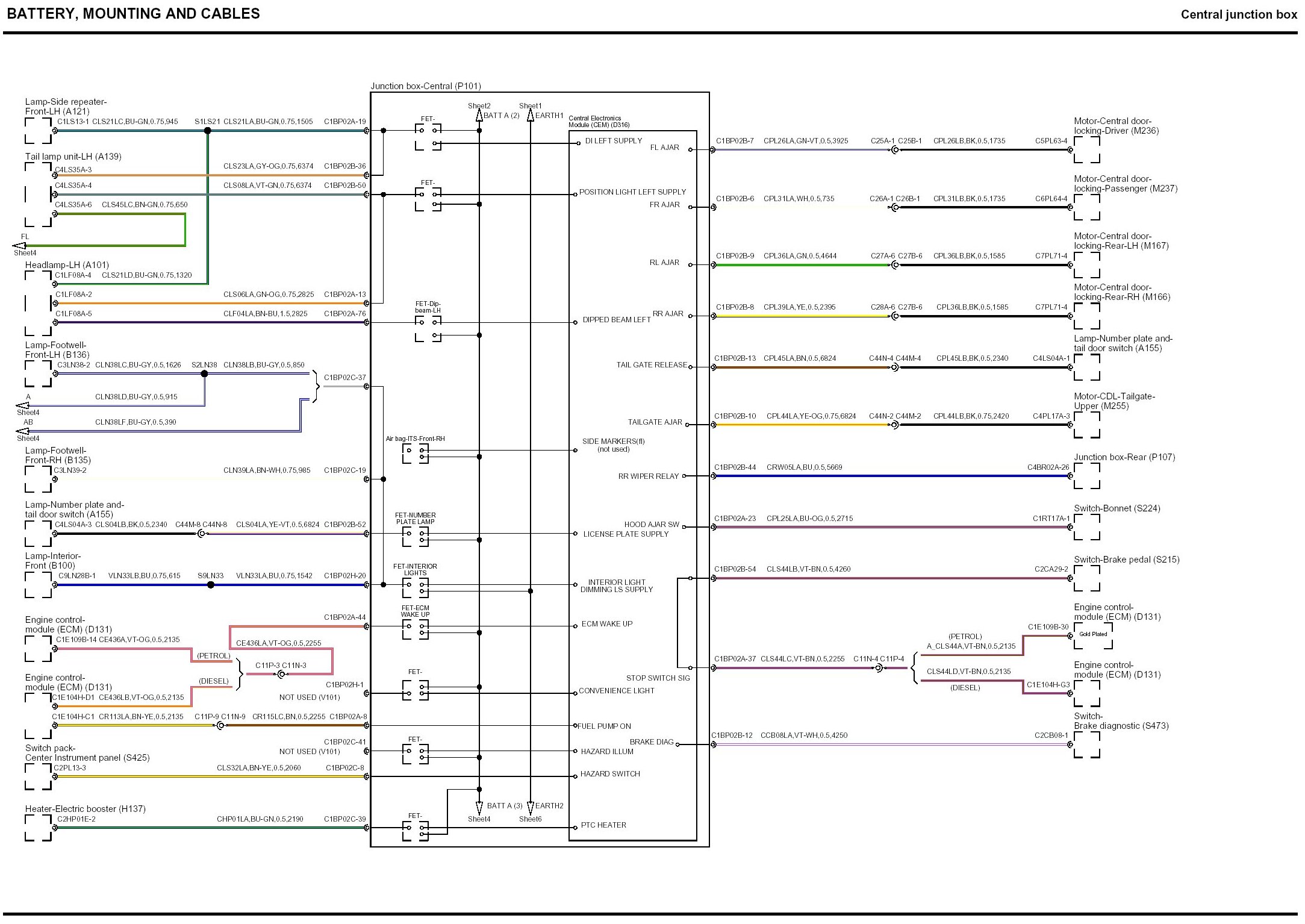This screenshot has width=1305, height=924.
Task: Select the FET-NUMBER PLATE LAMP symbol
Action: click(x=416, y=536)
